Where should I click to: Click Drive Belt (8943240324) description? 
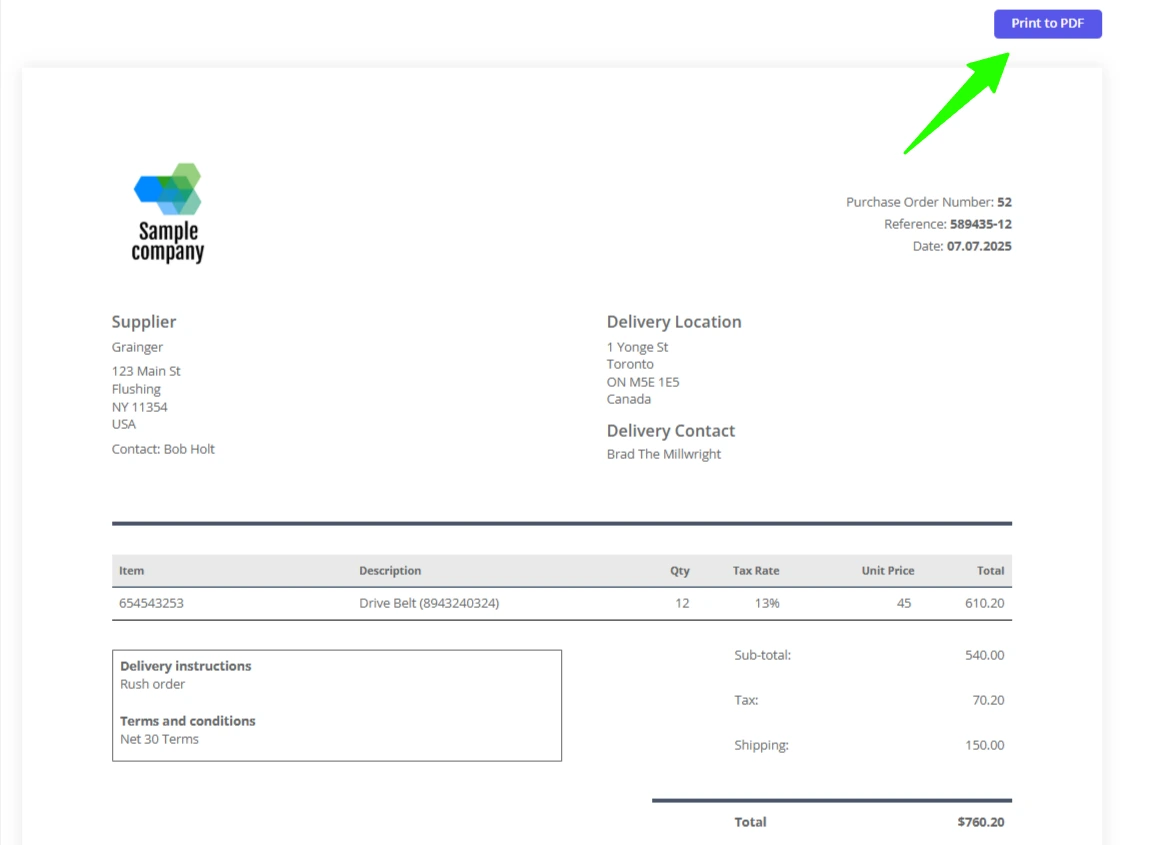429,603
